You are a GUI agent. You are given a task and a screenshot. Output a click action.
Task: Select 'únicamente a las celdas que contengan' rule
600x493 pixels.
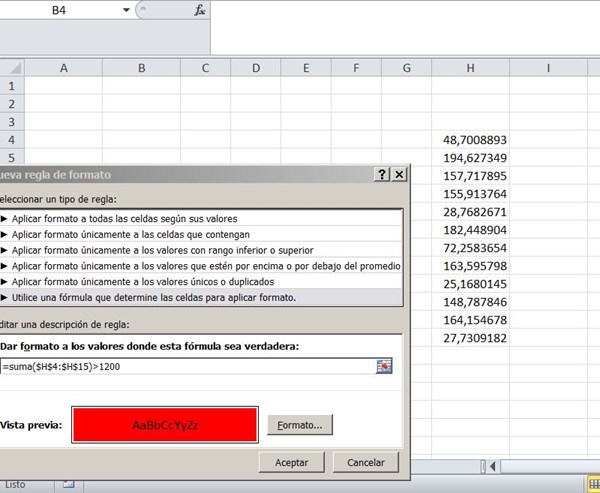tap(201, 234)
